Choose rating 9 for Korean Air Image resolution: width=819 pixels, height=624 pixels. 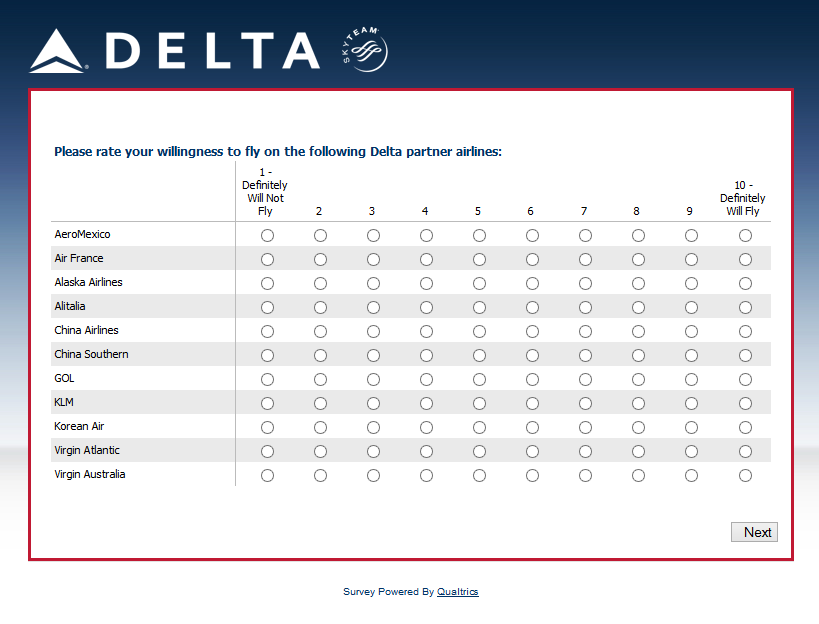(x=691, y=428)
